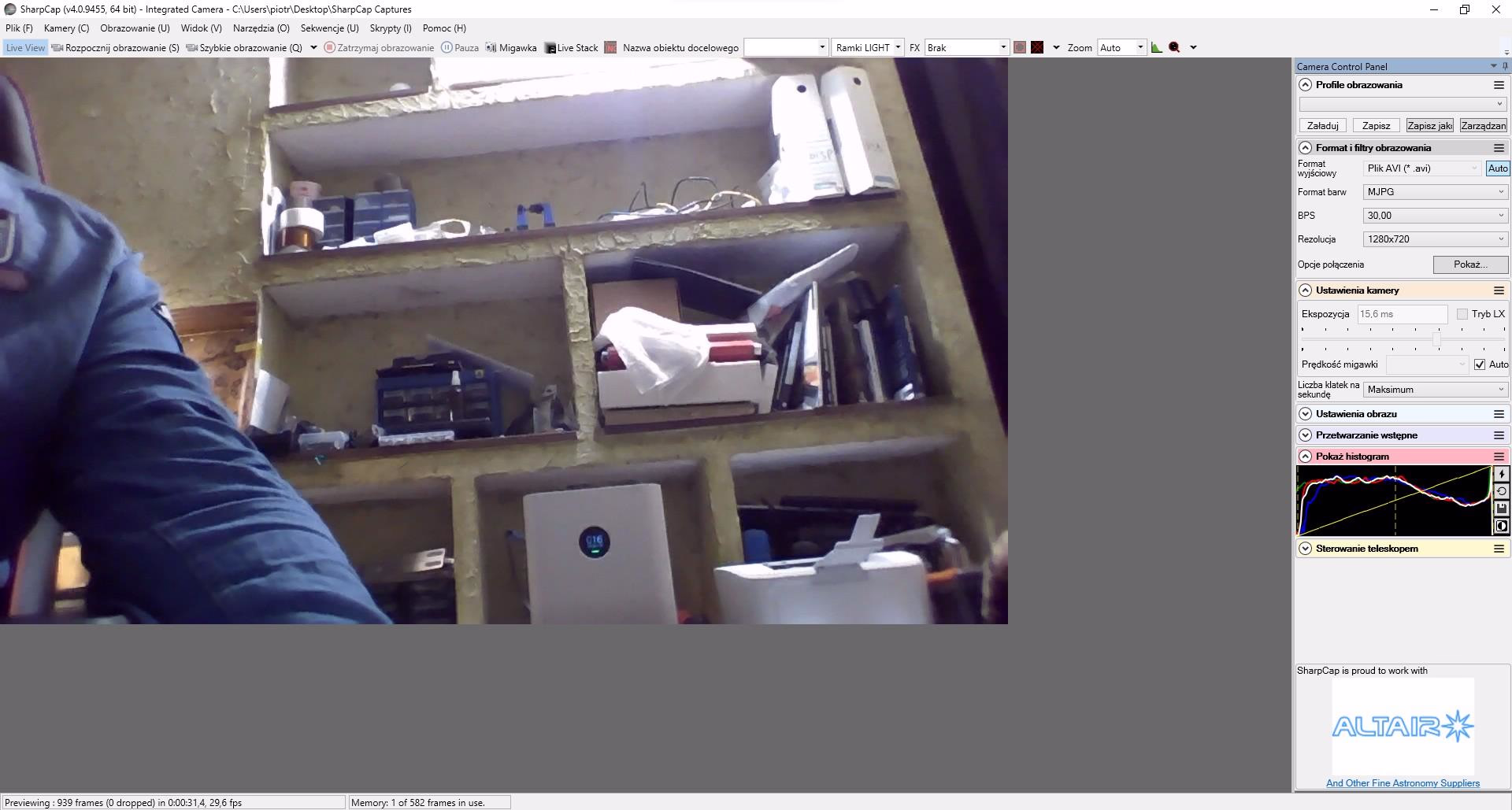Toggle the Auto button next to Format wyjściowy
1512x810 pixels.
1497,168
